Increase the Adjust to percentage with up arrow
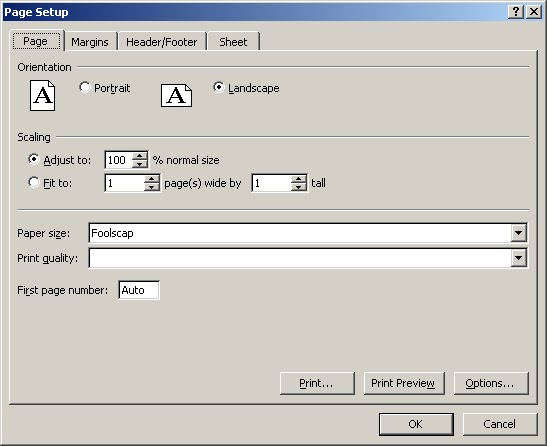The width and height of the screenshot is (547, 446). 140,156
